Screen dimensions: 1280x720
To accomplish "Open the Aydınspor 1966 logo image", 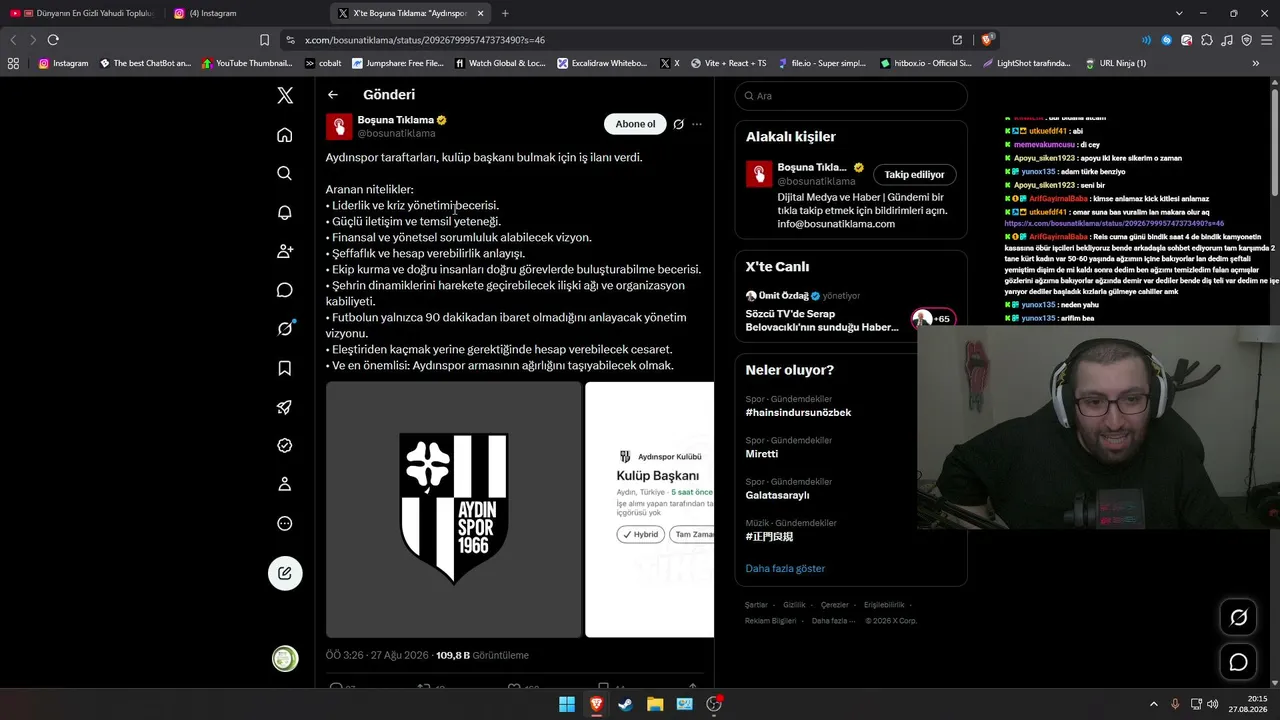I will point(453,509).
